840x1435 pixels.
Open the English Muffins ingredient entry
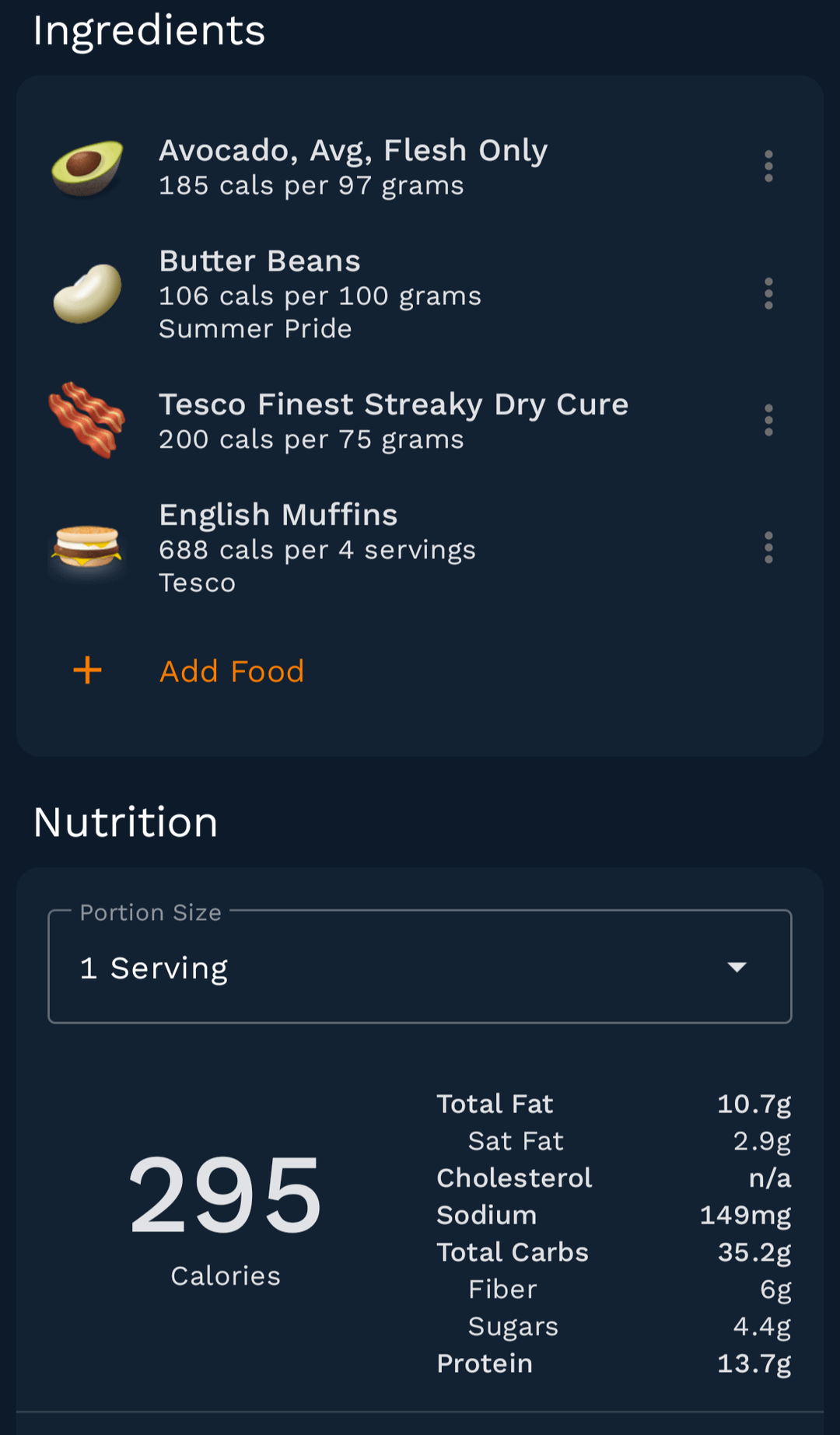(x=278, y=515)
